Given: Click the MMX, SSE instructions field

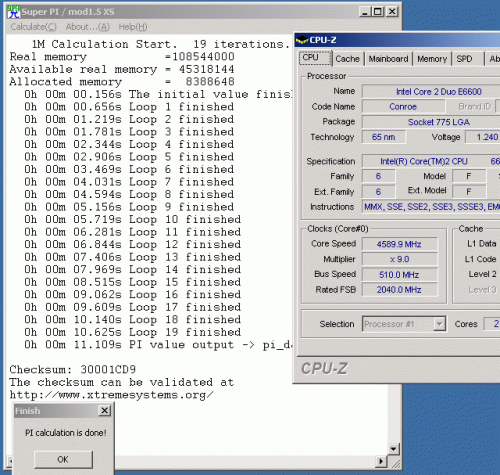Looking at the screenshot, I should 431,207.
